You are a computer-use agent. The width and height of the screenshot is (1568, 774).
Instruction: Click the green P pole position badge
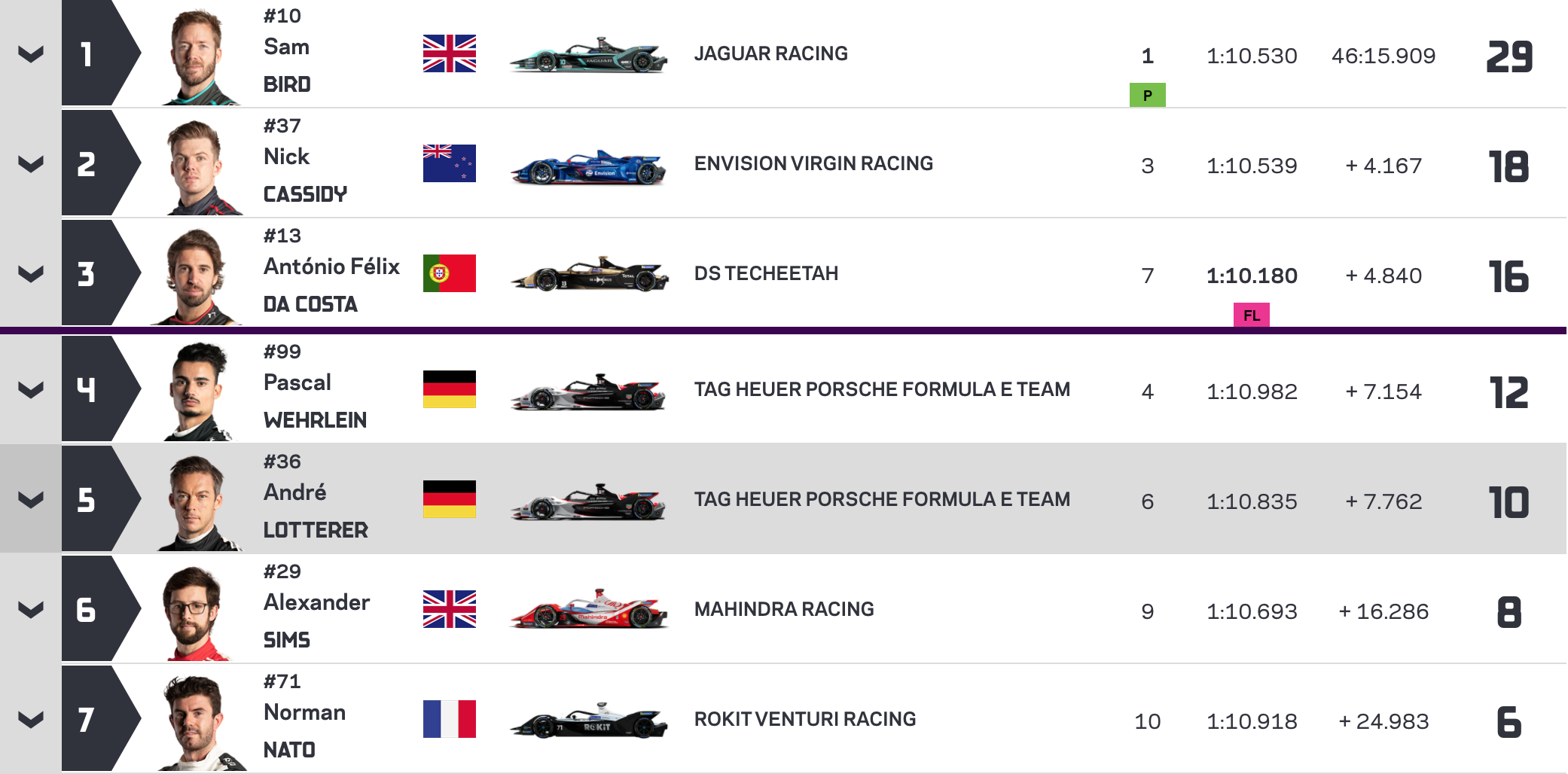click(x=1147, y=95)
